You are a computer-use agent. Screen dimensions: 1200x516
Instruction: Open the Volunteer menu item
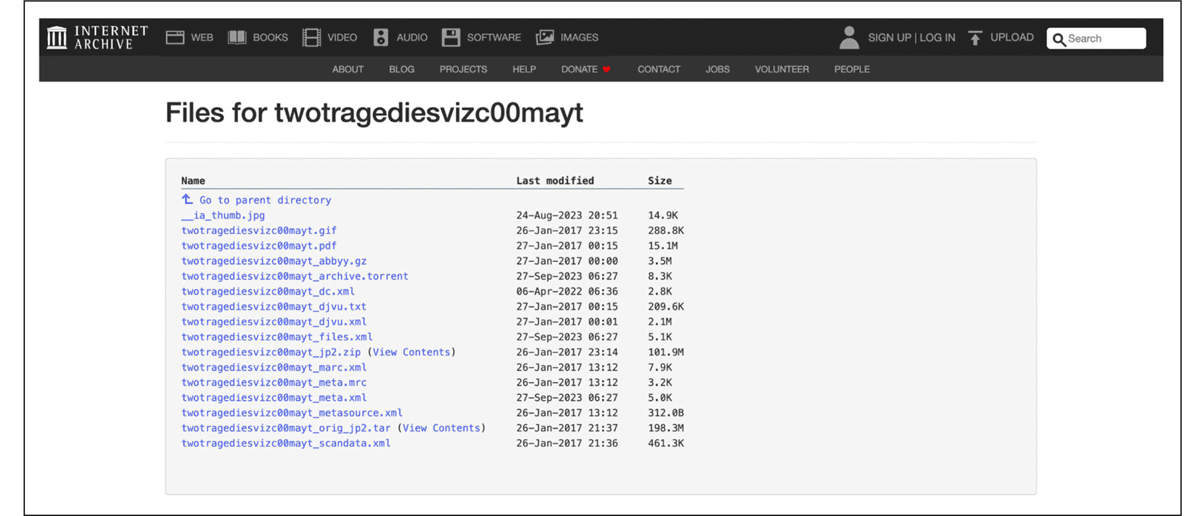click(782, 69)
